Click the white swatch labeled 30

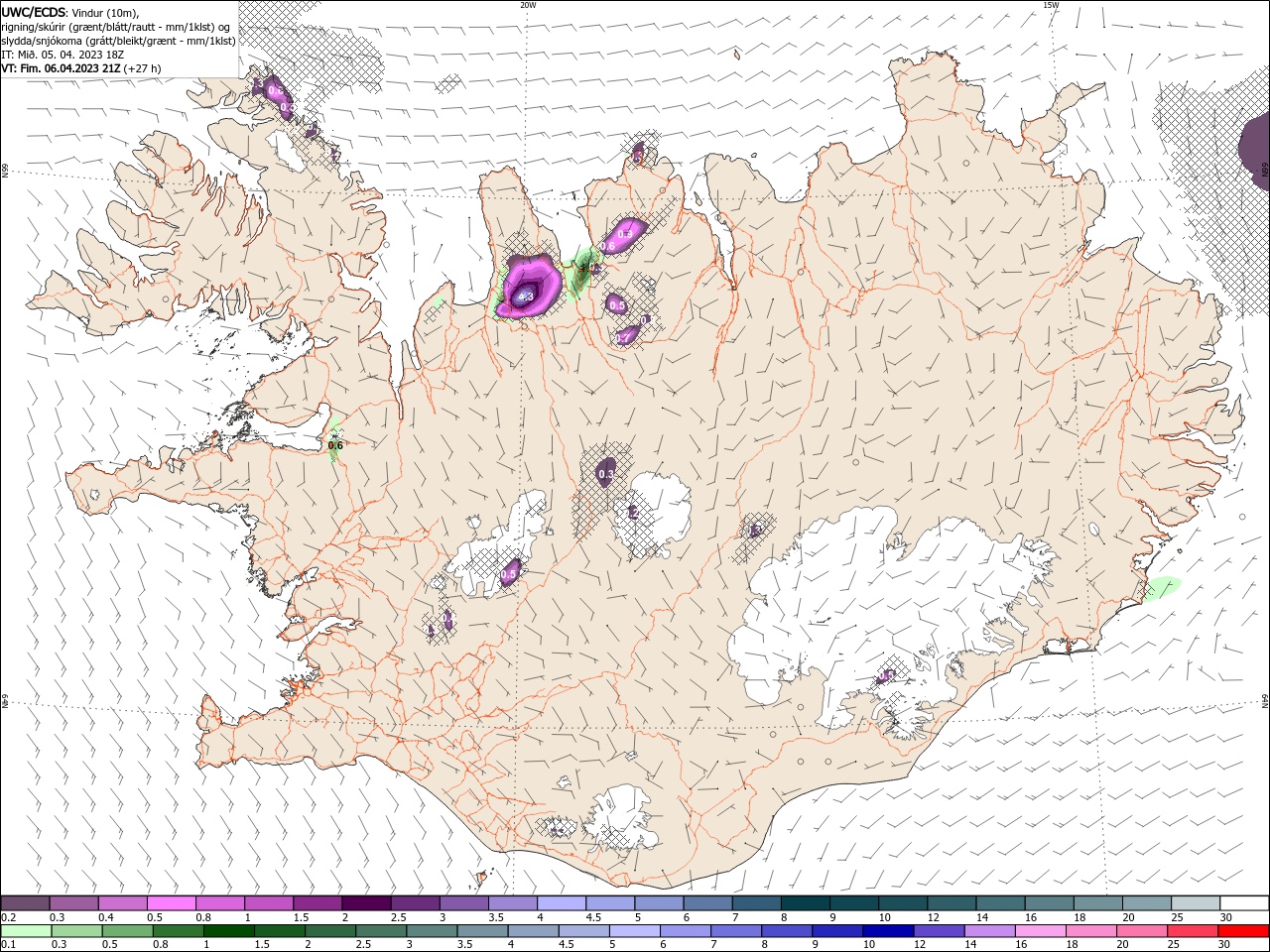[1244, 903]
